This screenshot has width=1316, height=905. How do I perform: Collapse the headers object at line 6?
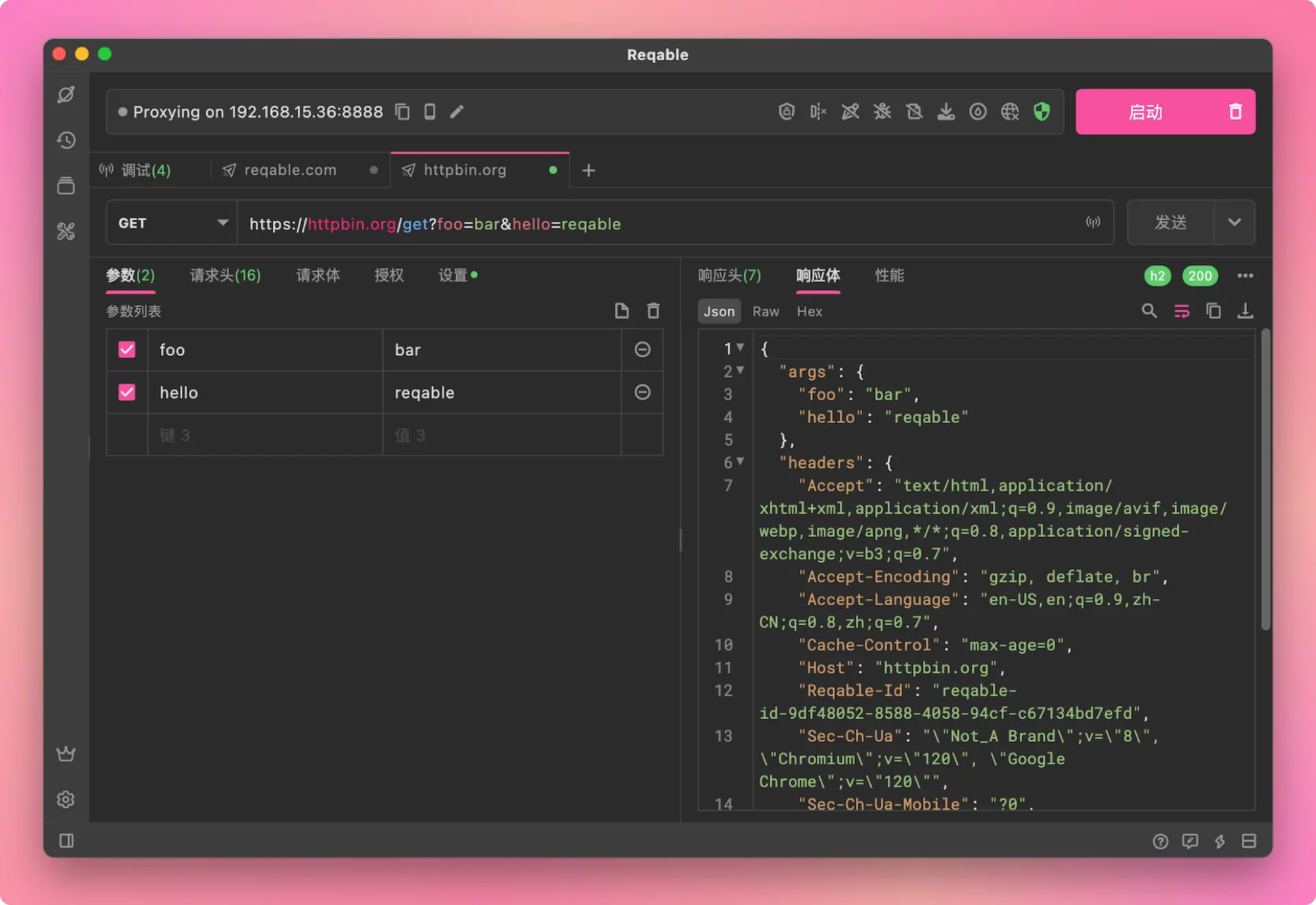(x=740, y=461)
